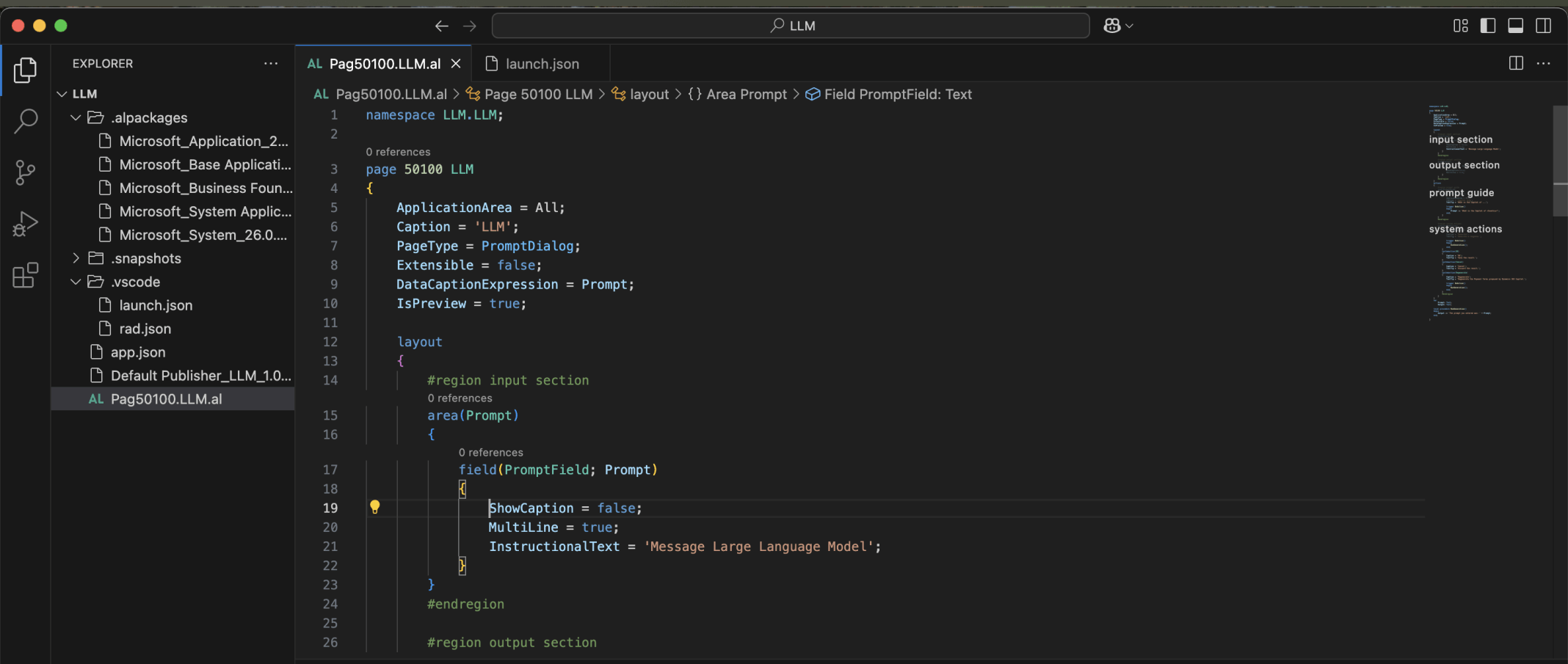Image resolution: width=1568 pixels, height=664 pixels.
Task: Click the Customize Layout icon
Action: 1460,26
